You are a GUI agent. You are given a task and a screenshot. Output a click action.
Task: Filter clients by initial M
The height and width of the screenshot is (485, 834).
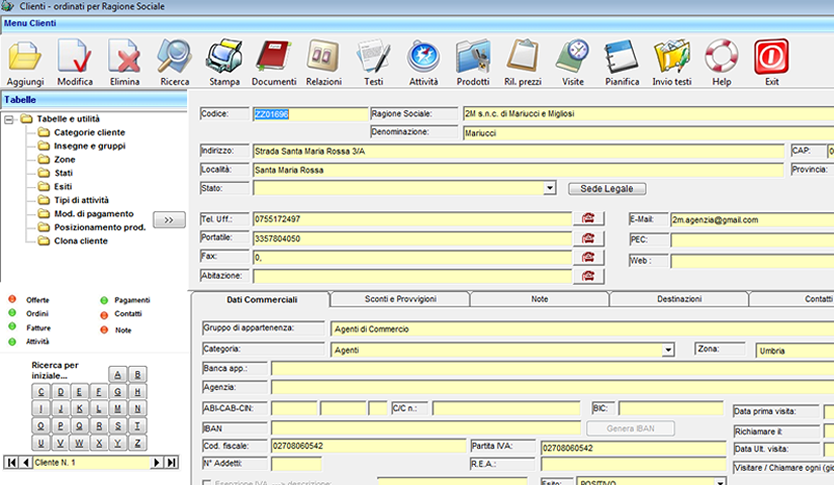point(118,409)
